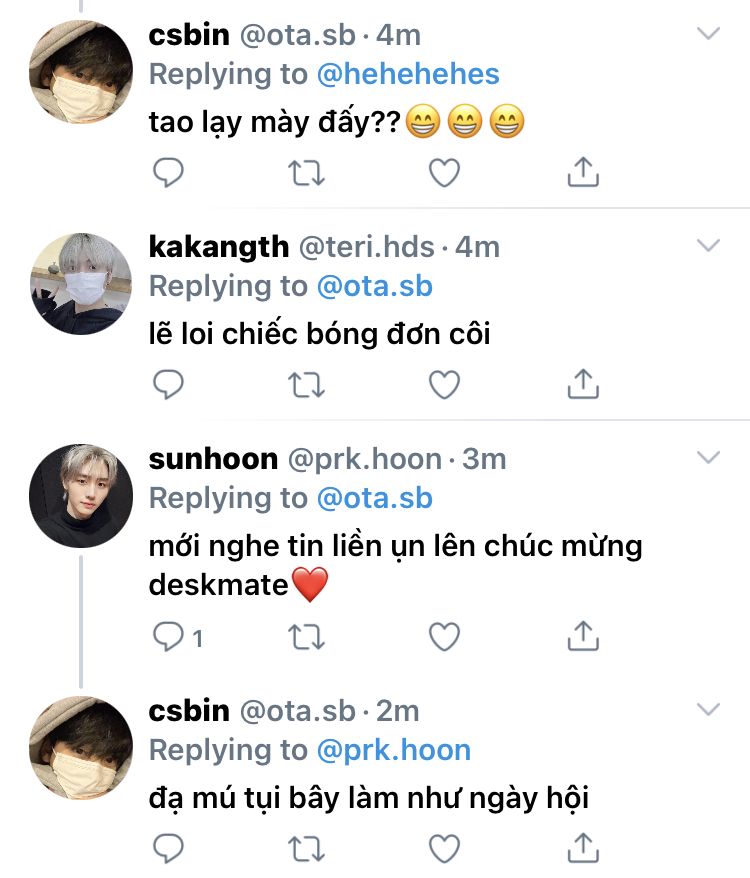Open dropdown menu on kakangth's tweet
The image size is (750, 878).
(708, 246)
